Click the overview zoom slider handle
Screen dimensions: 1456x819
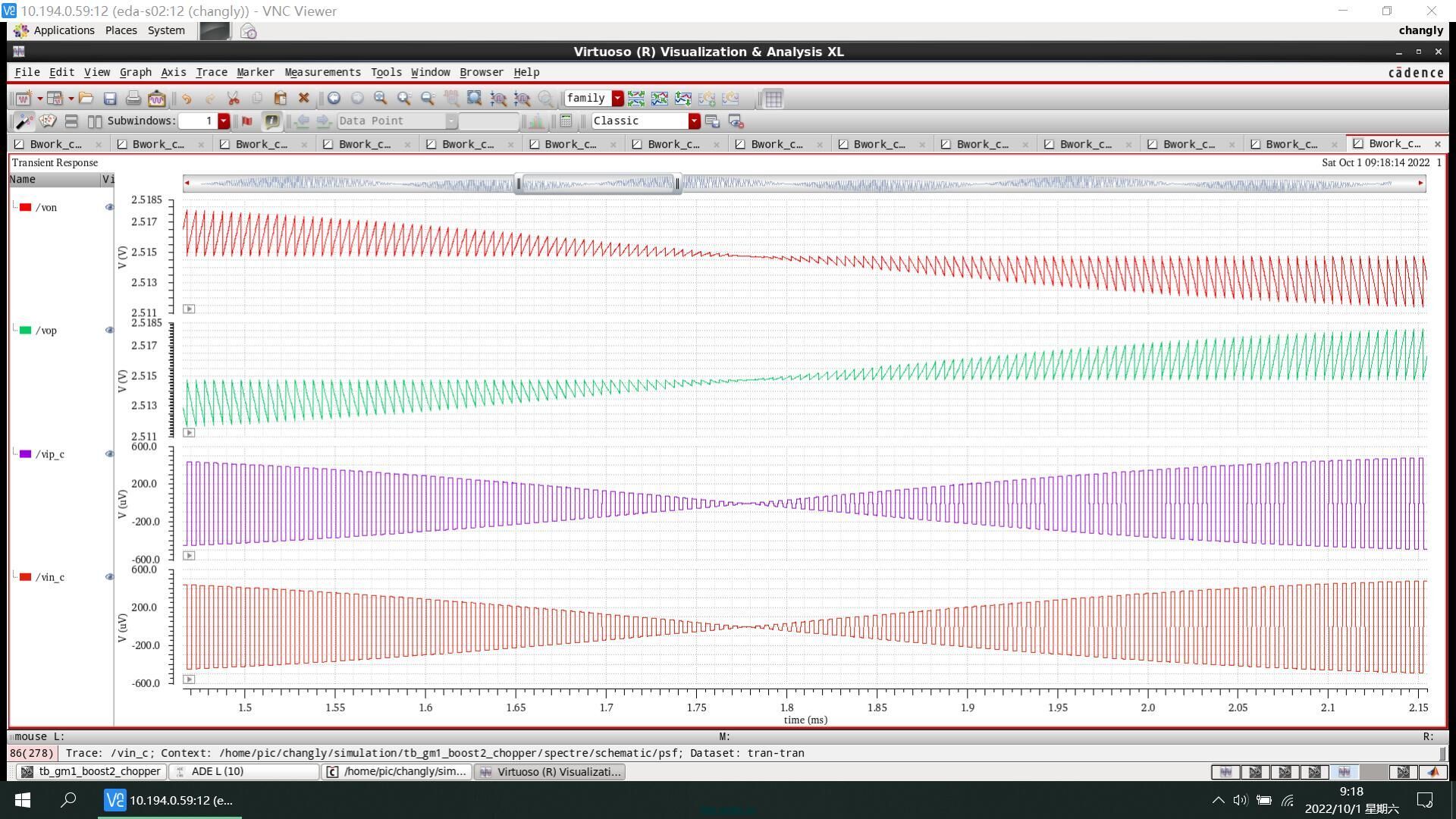pos(598,183)
